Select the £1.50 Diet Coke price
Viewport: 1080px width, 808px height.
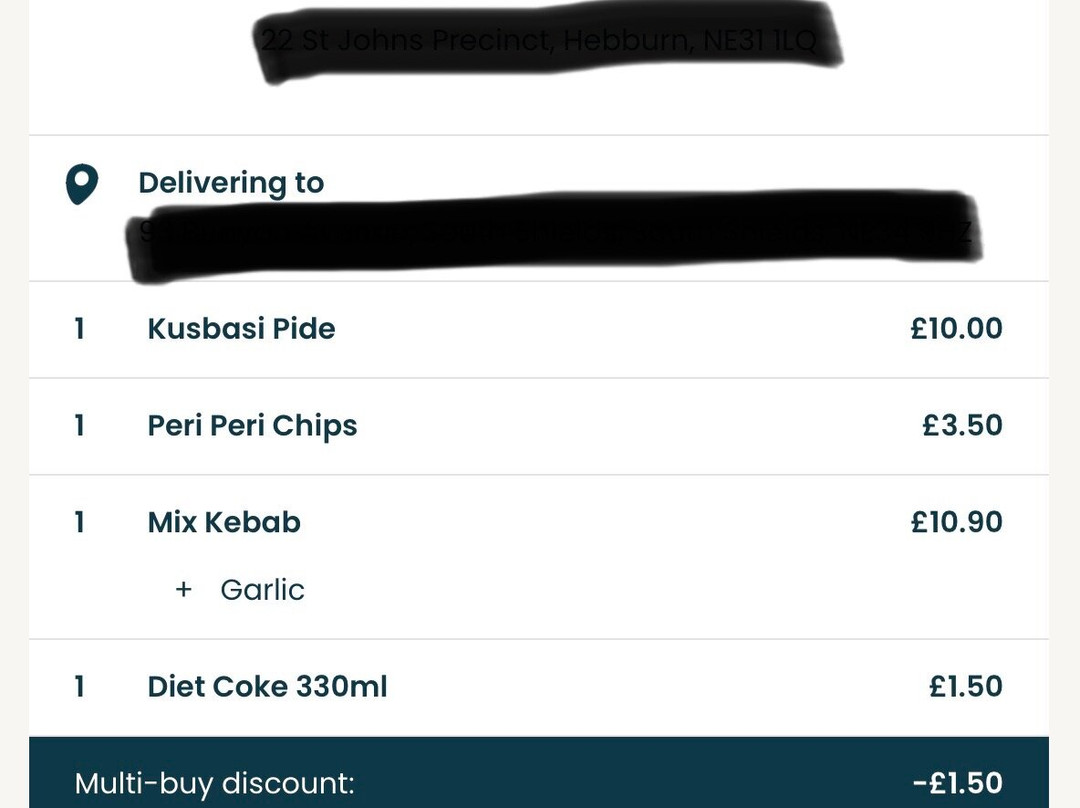coord(965,687)
